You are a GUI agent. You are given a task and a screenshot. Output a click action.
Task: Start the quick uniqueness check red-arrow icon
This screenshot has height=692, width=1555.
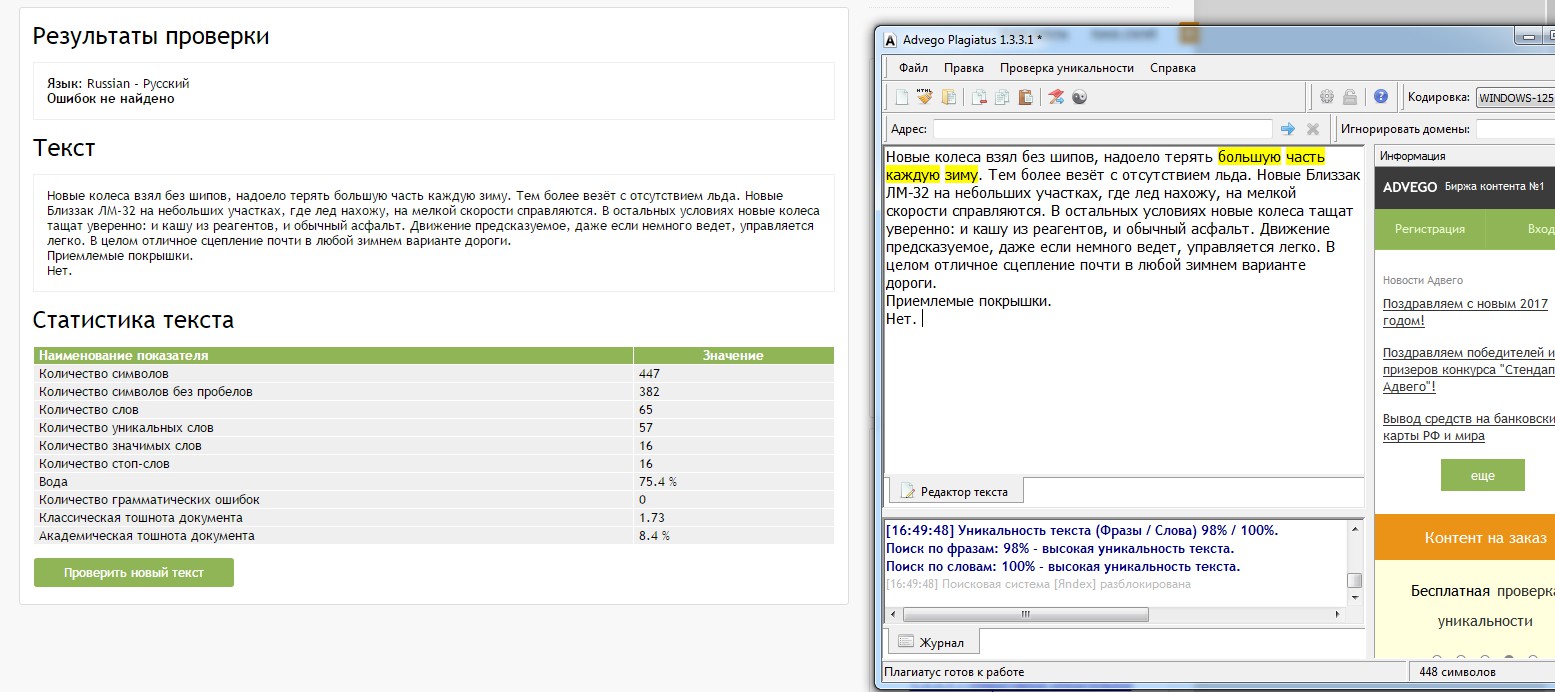[x=1056, y=97]
